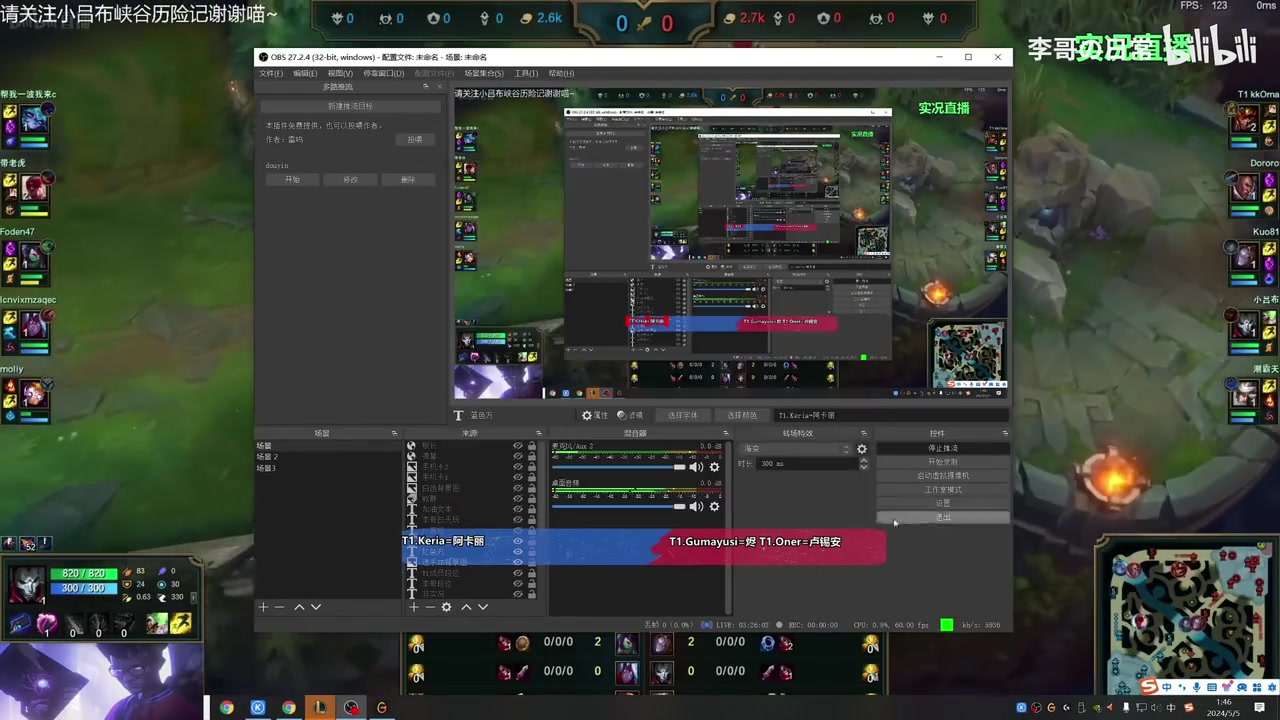Toggle lock of 加油文本 source
Image resolution: width=1280 pixels, height=720 pixels.
pos(531,509)
